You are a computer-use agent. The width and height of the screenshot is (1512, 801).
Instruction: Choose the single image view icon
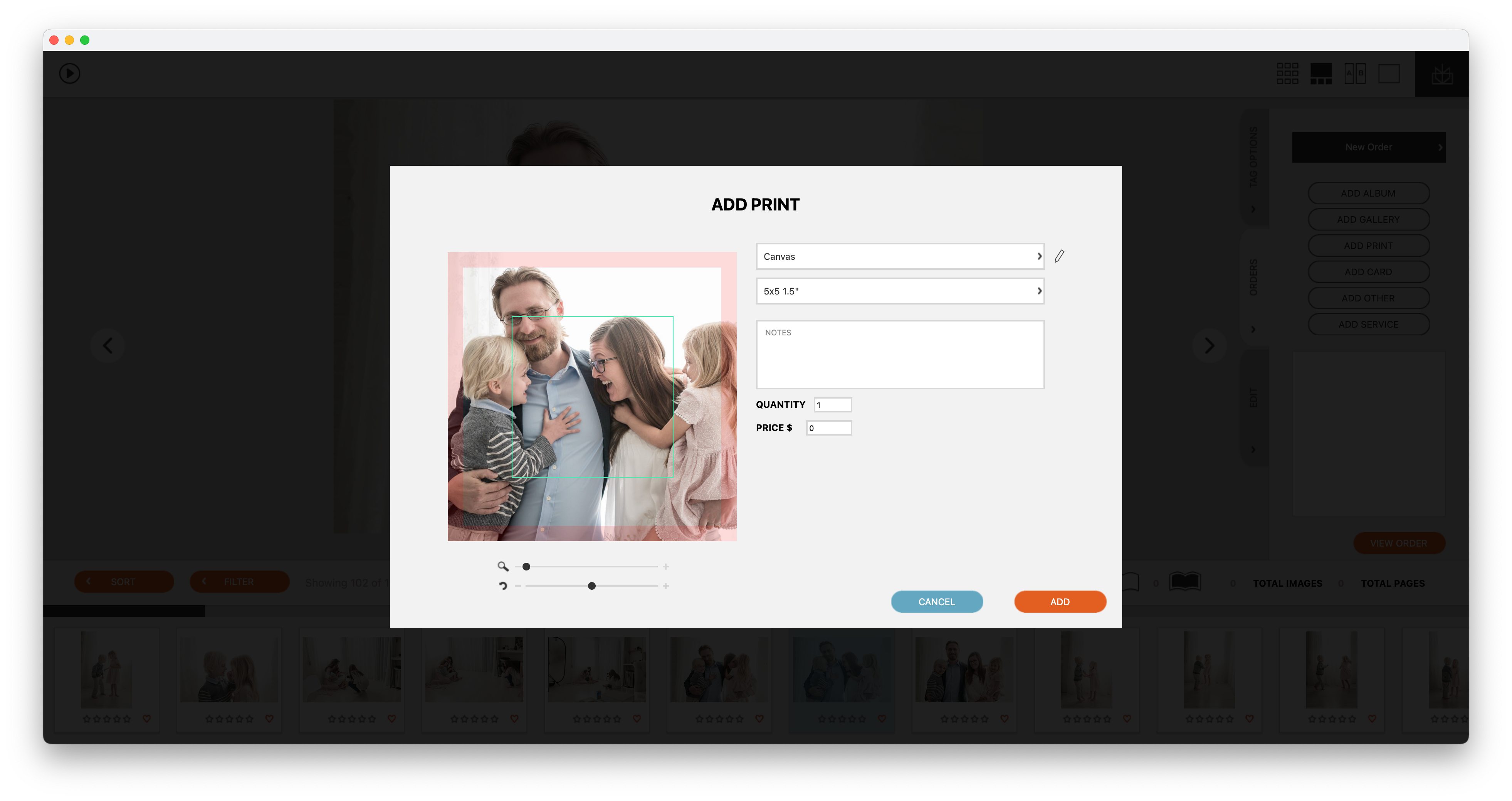(1389, 73)
